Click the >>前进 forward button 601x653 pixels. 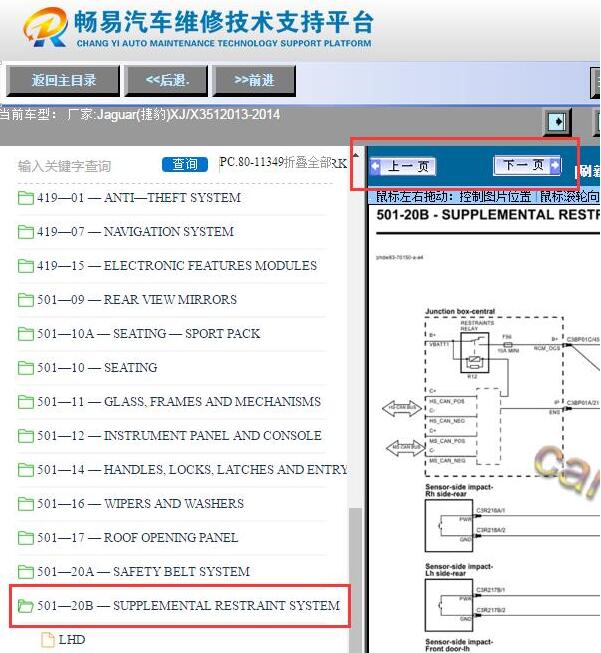pyautogui.click(x=254, y=81)
